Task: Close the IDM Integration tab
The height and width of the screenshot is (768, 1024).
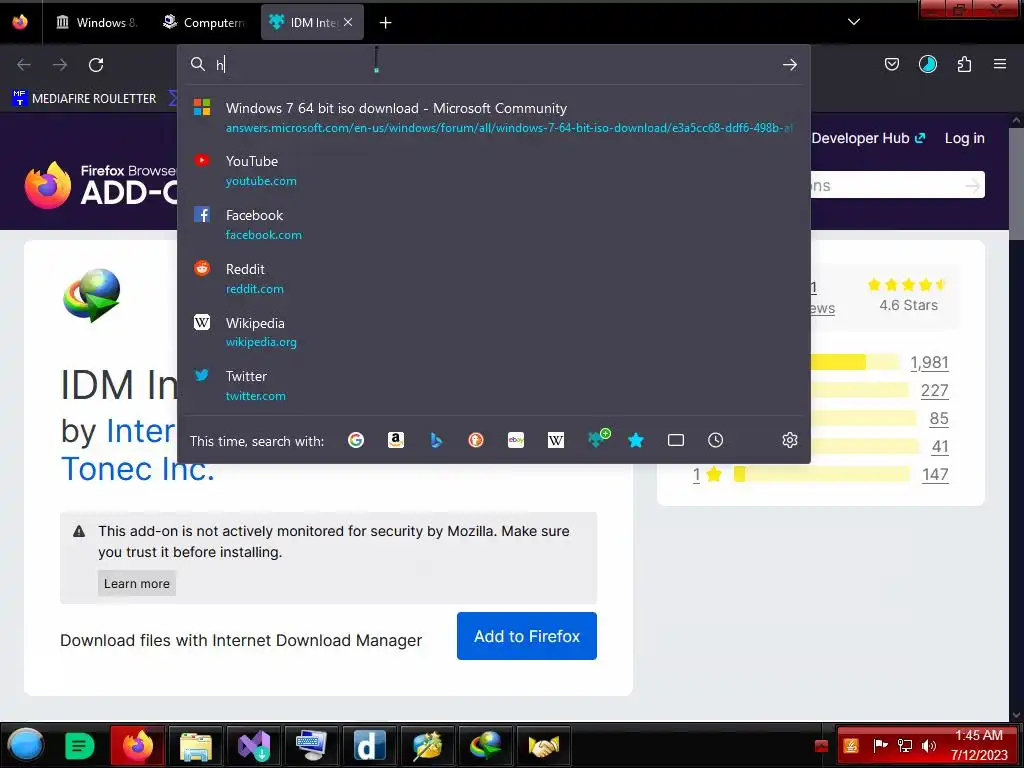Action: coord(348,22)
